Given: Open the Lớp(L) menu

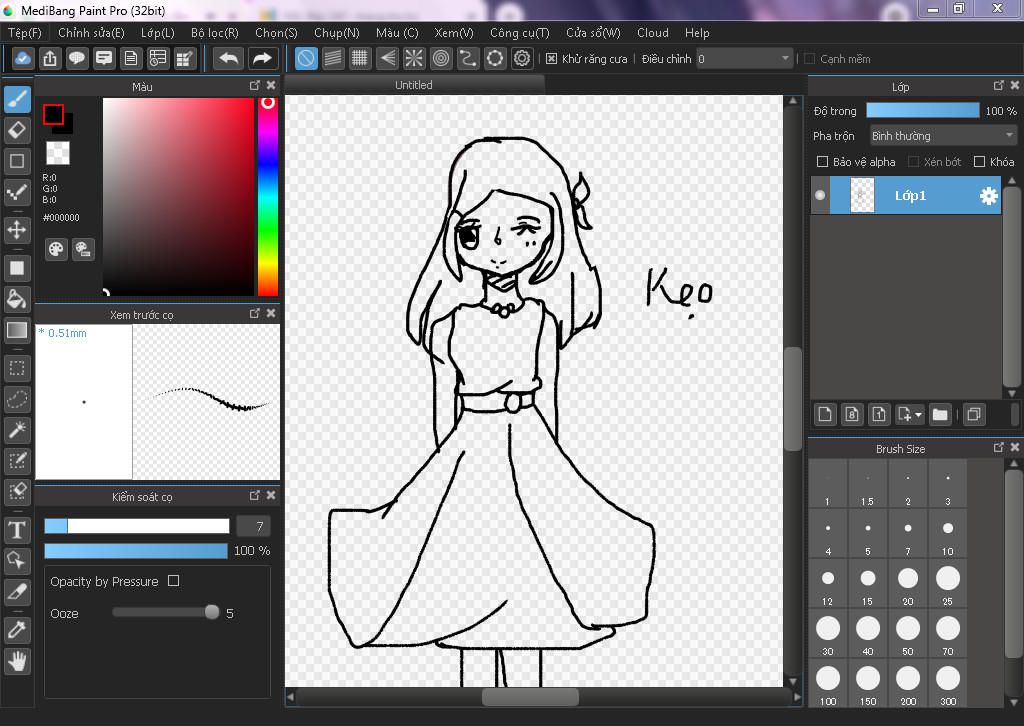Looking at the screenshot, I should 157,33.
